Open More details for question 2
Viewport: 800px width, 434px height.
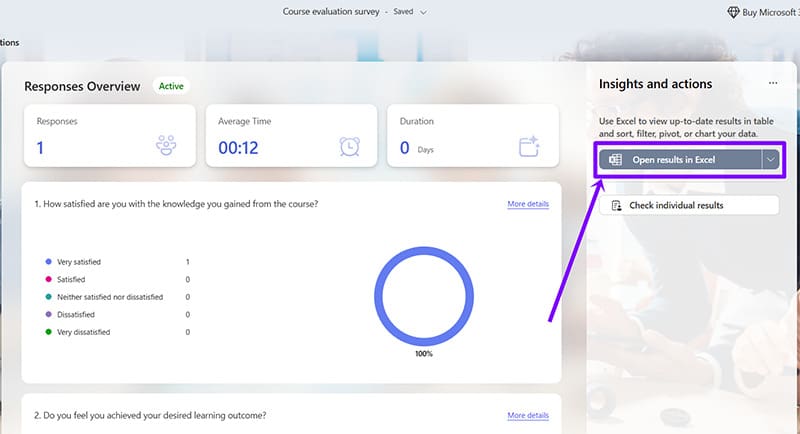coord(528,415)
